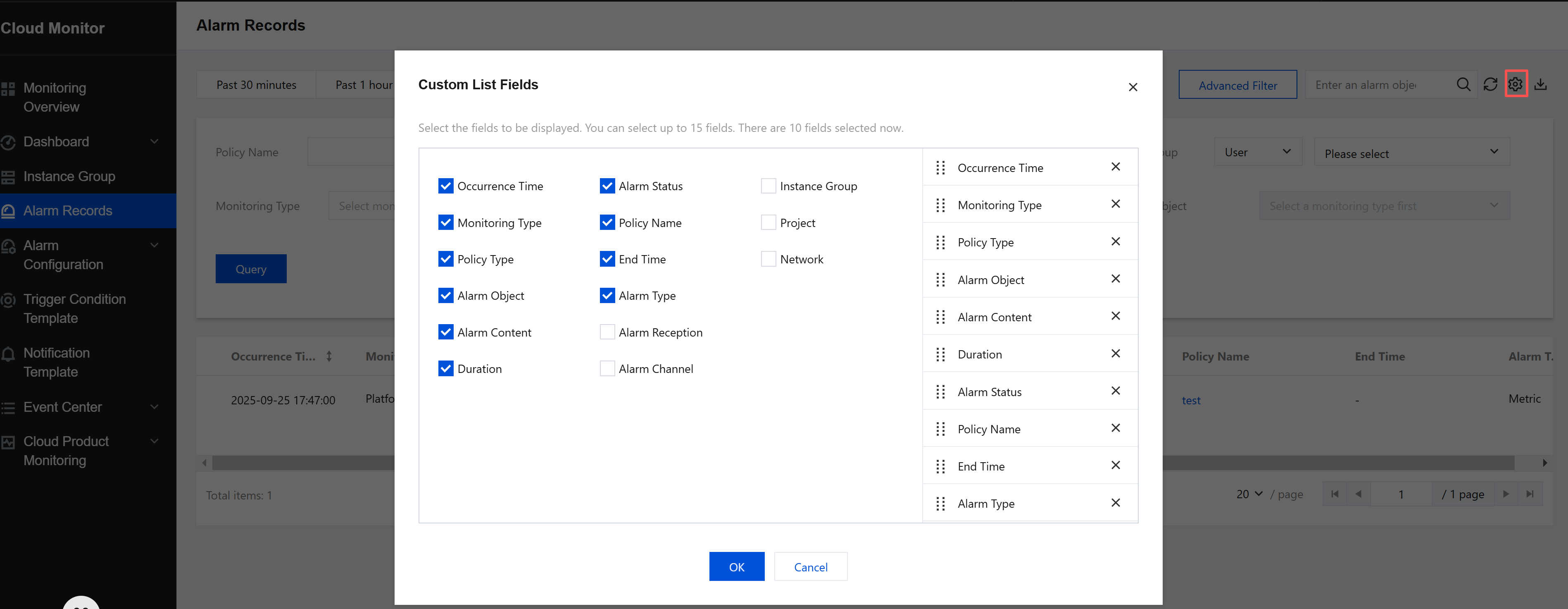The width and height of the screenshot is (1568, 609).
Task: Open Monitoring Overview in sidebar
Action: pos(88,98)
